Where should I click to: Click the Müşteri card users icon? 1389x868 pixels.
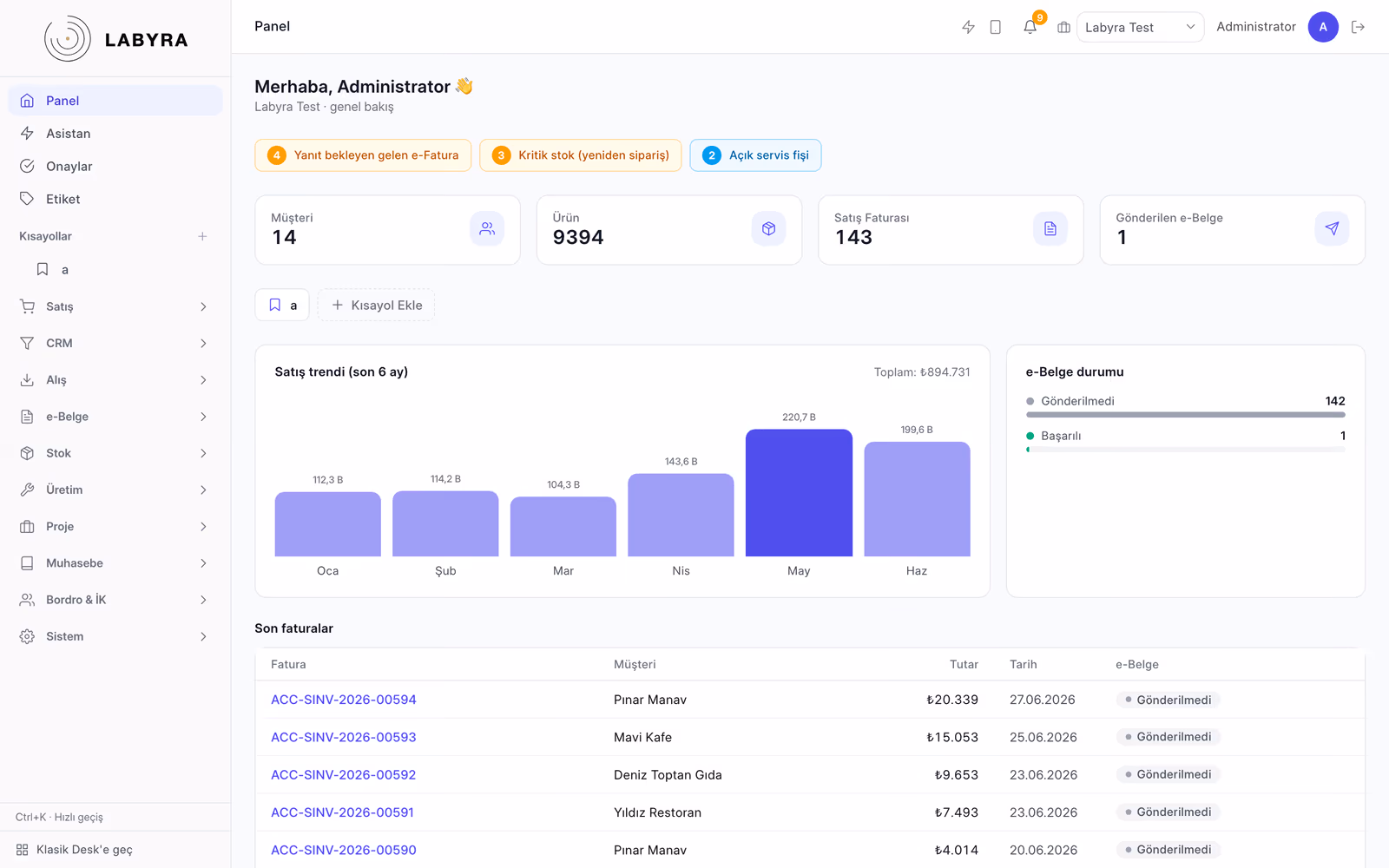tap(487, 229)
